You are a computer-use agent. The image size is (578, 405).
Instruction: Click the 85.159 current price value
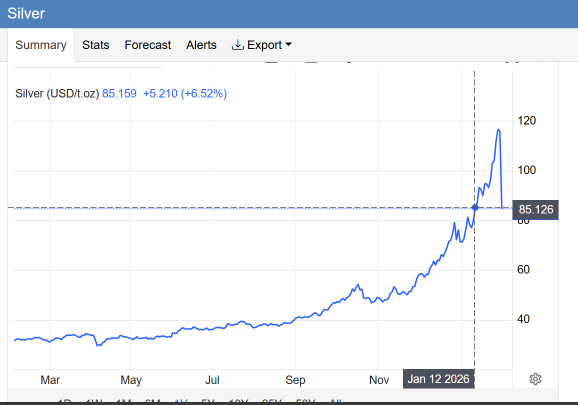click(119, 94)
